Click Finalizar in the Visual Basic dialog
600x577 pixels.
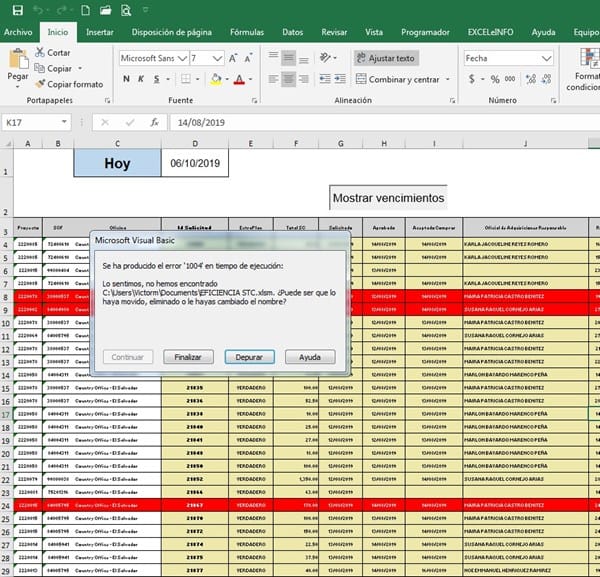(189, 357)
